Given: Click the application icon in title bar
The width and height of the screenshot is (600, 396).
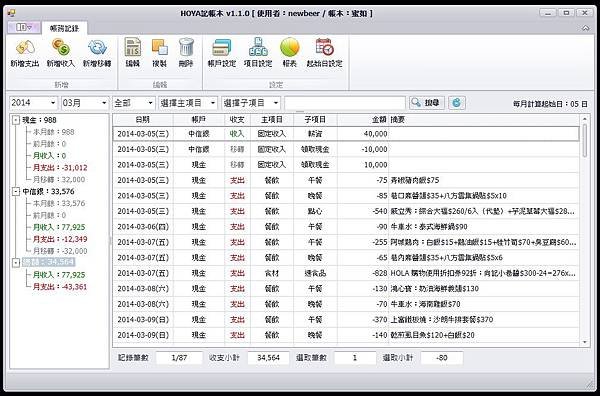Looking at the screenshot, I should click(11, 13).
